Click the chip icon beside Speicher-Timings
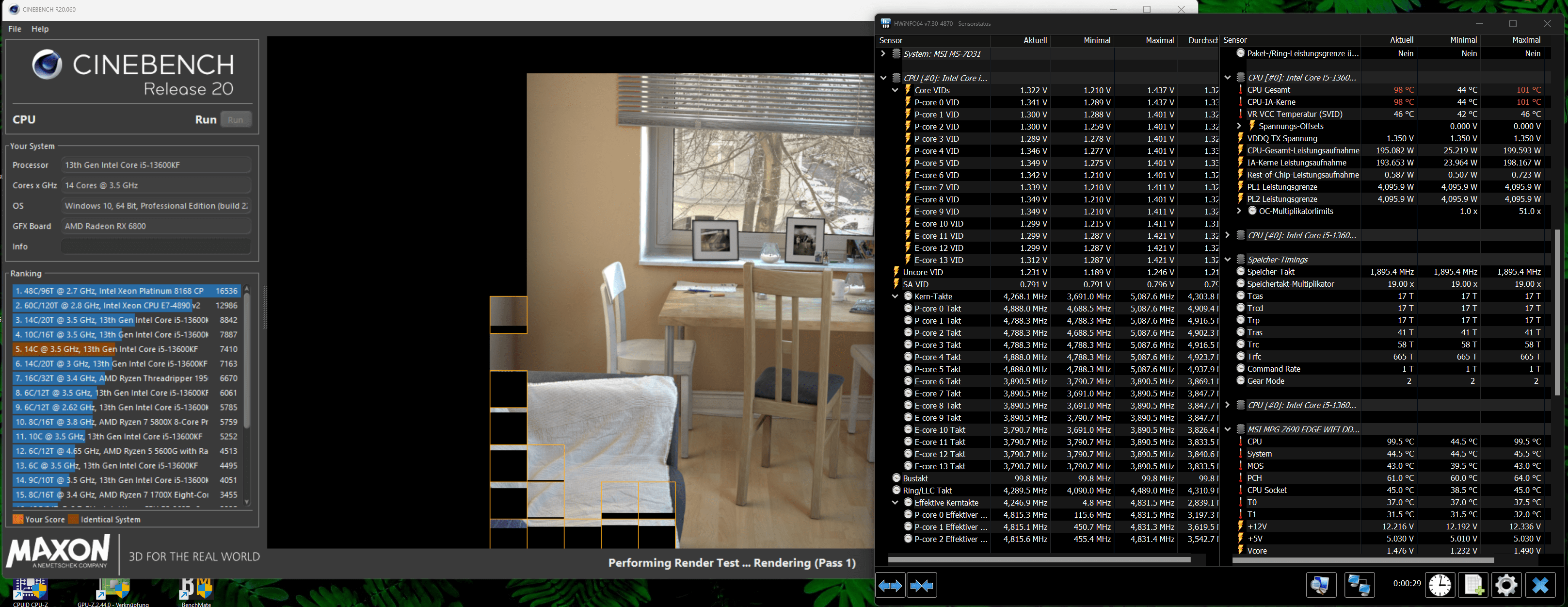 [1241, 260]
